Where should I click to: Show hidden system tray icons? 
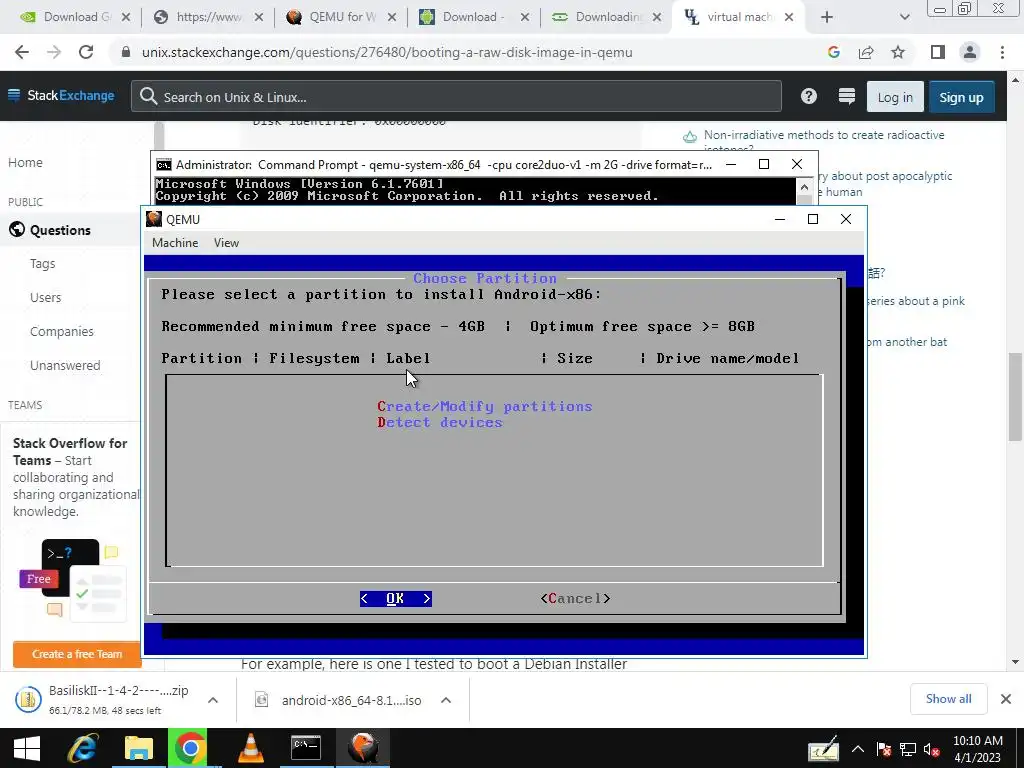858,749
